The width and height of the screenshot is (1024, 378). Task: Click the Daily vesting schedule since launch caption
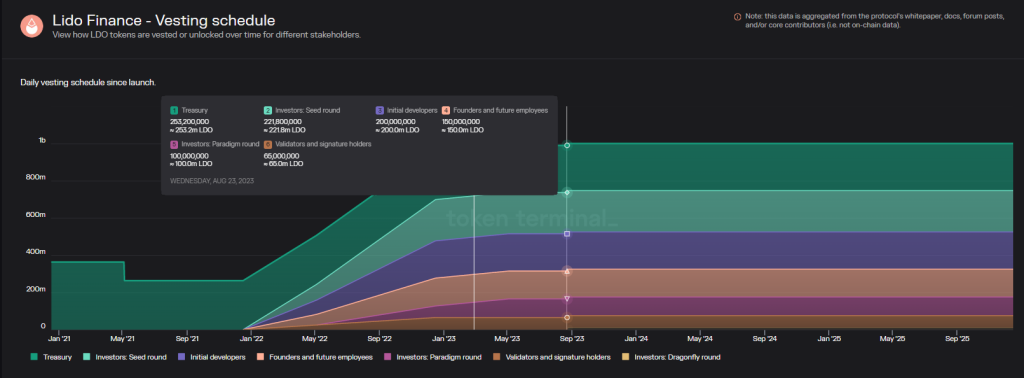point(88,83)
